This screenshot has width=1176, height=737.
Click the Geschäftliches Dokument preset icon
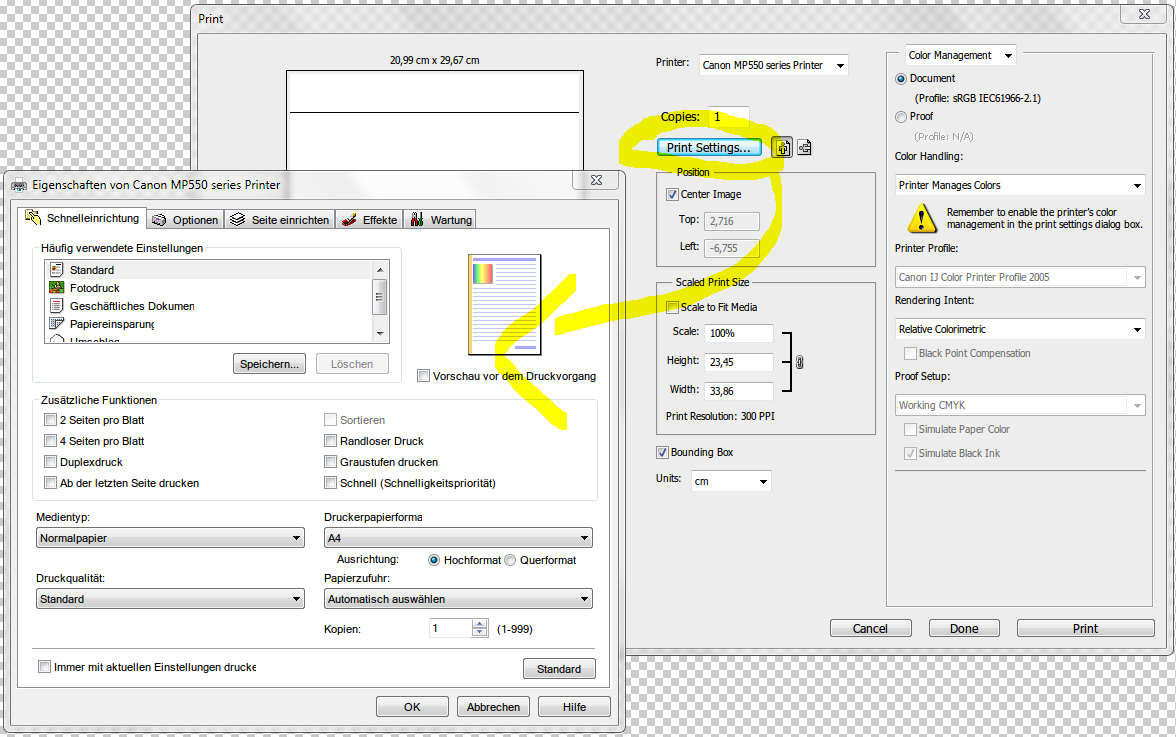[56, 305]
